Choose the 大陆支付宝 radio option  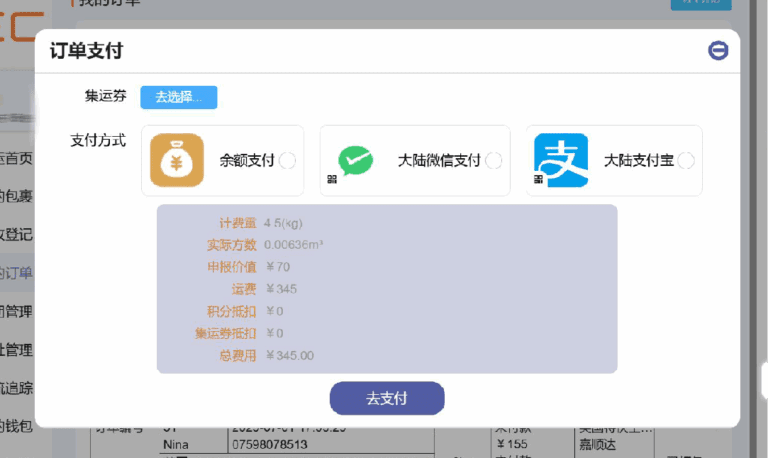tap(686, 160)
